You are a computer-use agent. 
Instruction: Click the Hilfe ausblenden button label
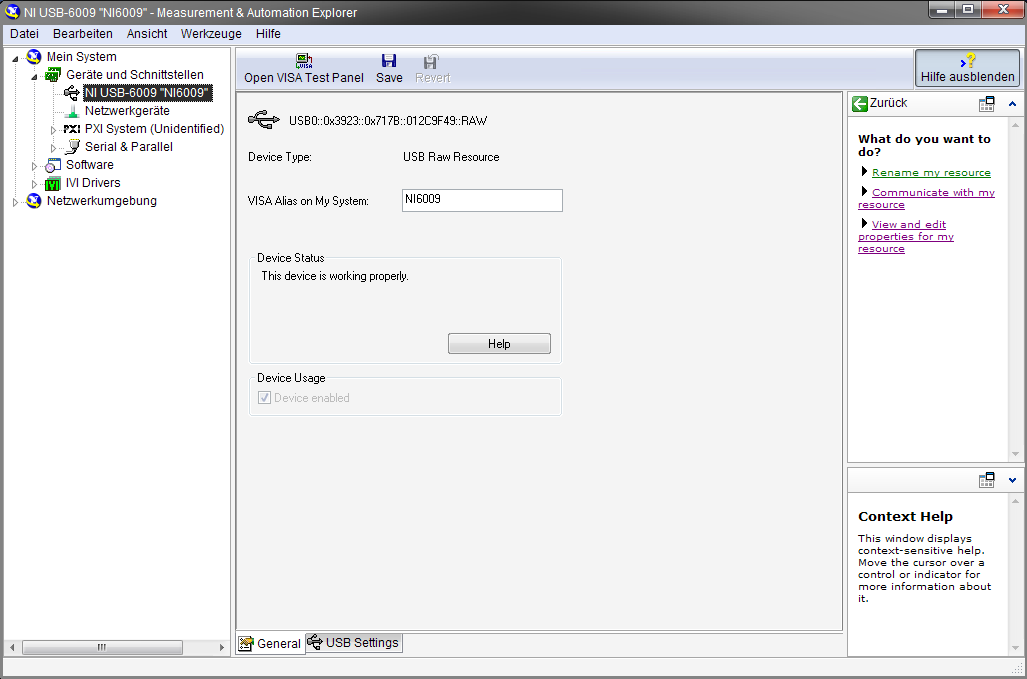[x=967, y=77]
